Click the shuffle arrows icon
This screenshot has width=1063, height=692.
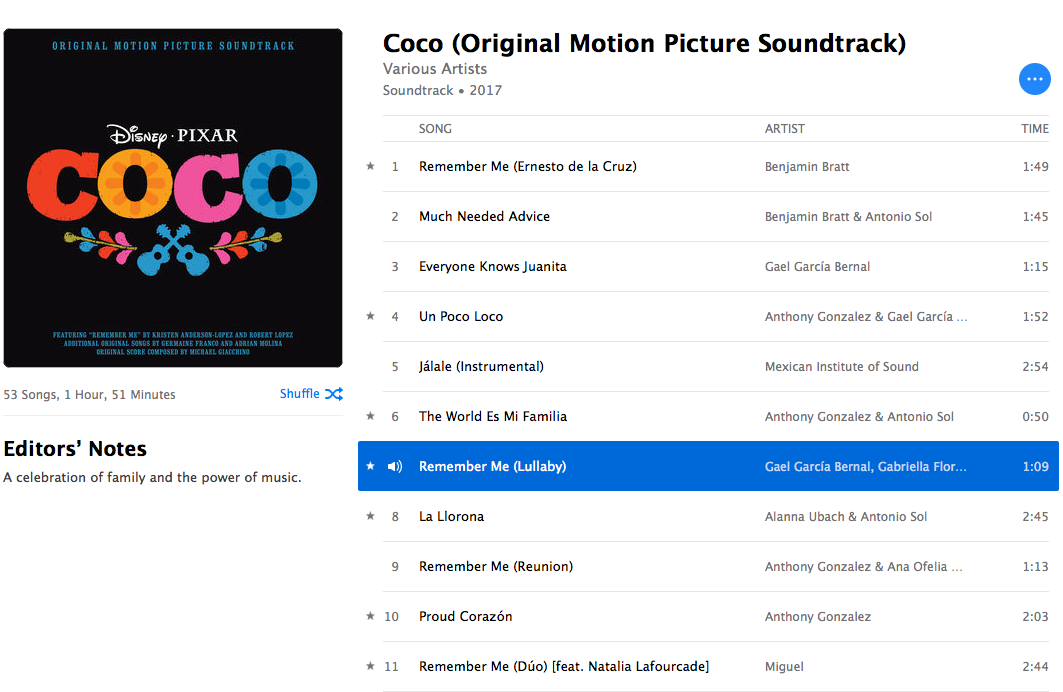334,394
